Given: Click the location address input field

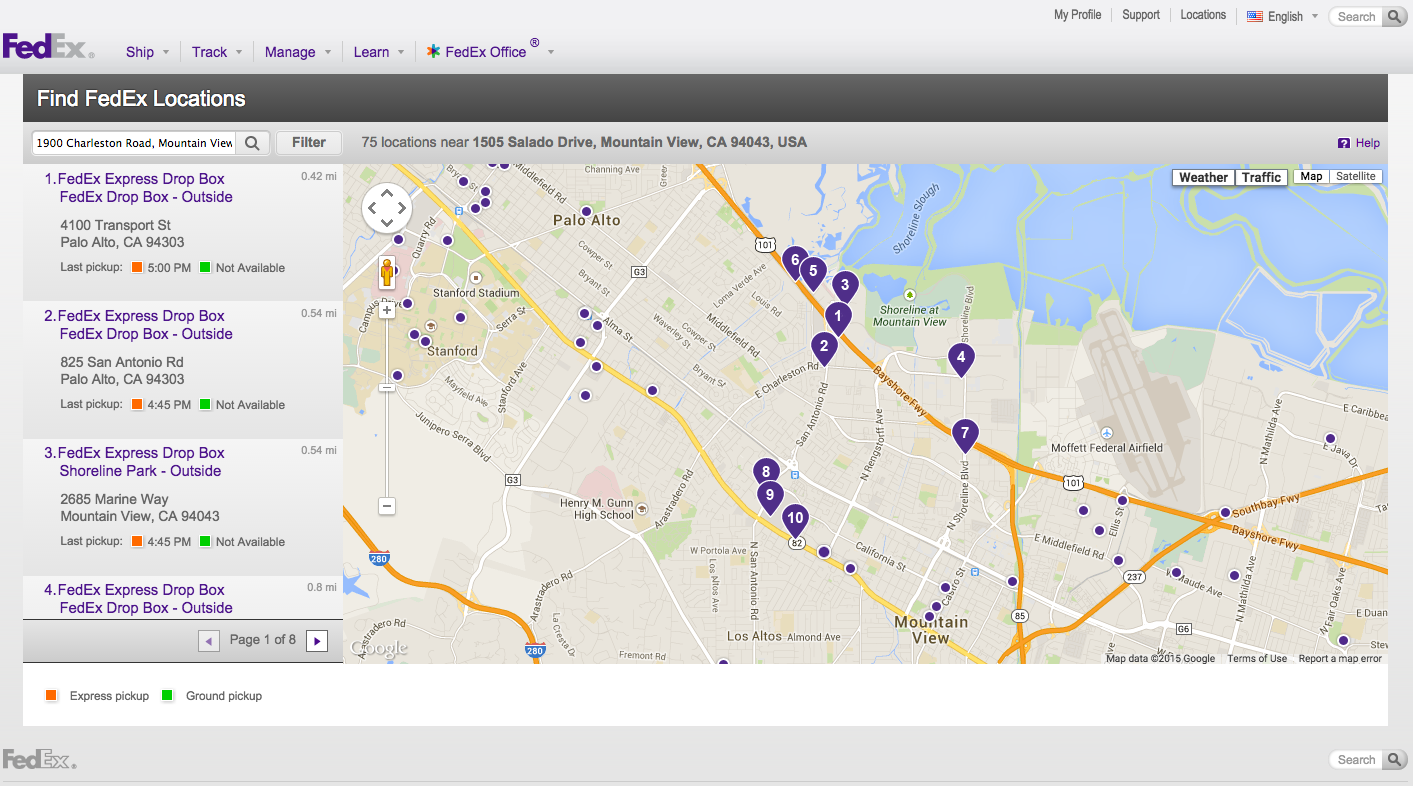Looking at the screenshot, I should [x=135, y=143].
